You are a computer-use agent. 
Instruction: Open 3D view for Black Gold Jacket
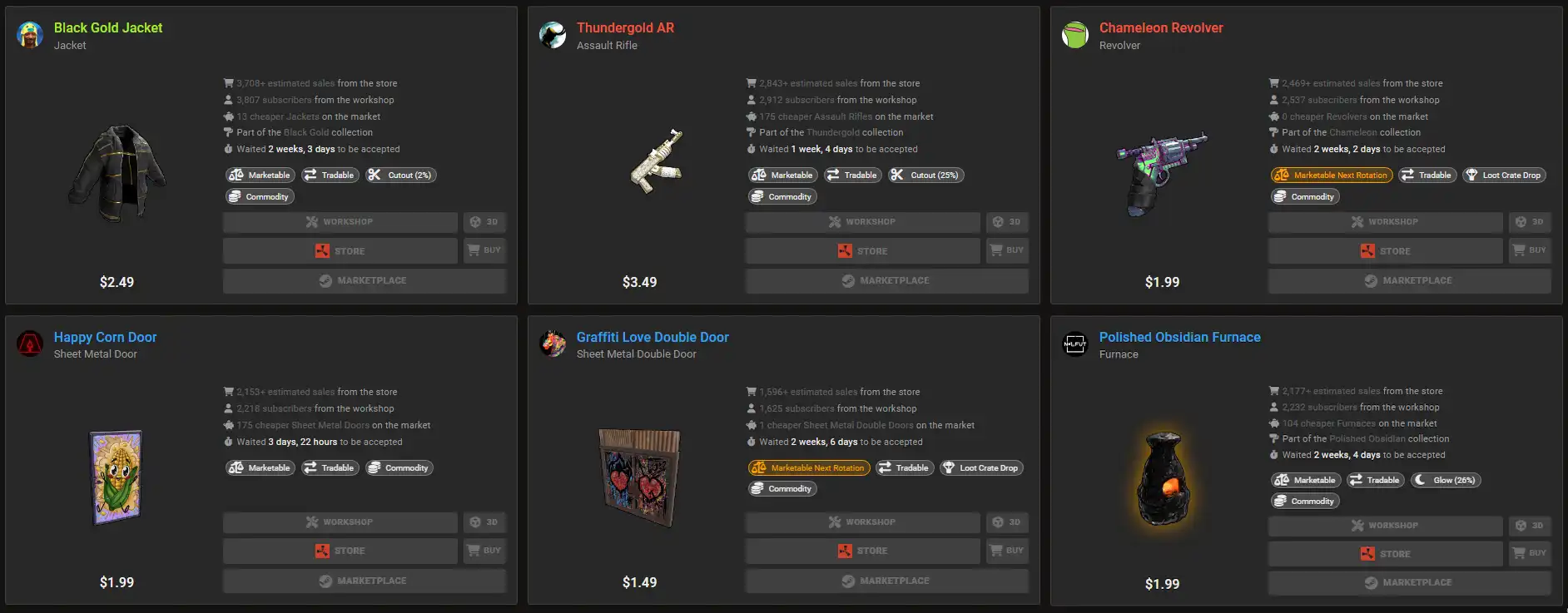click(484, 222)
